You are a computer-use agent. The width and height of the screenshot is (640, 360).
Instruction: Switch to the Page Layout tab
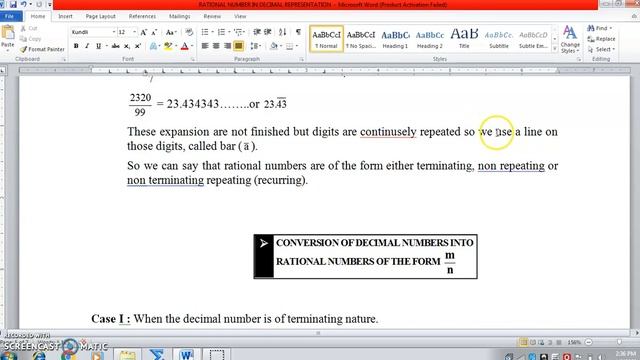[100, 16]
